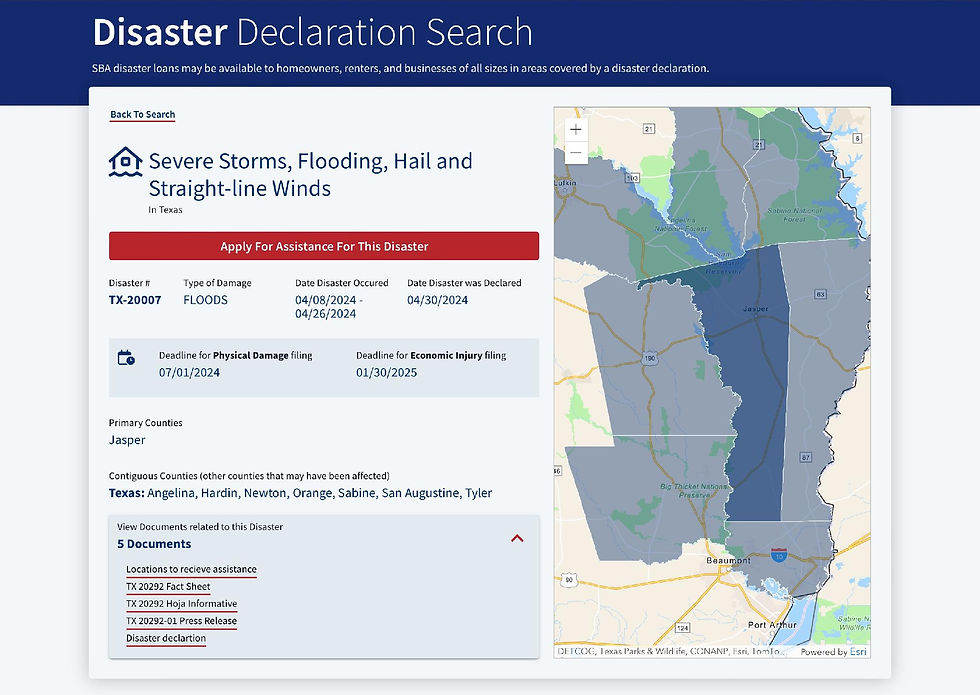Viewport: 980px width, 695px height.
Task: Click the highway 190 shield on map
Action: pyautogui.click(x=650, y=358)
